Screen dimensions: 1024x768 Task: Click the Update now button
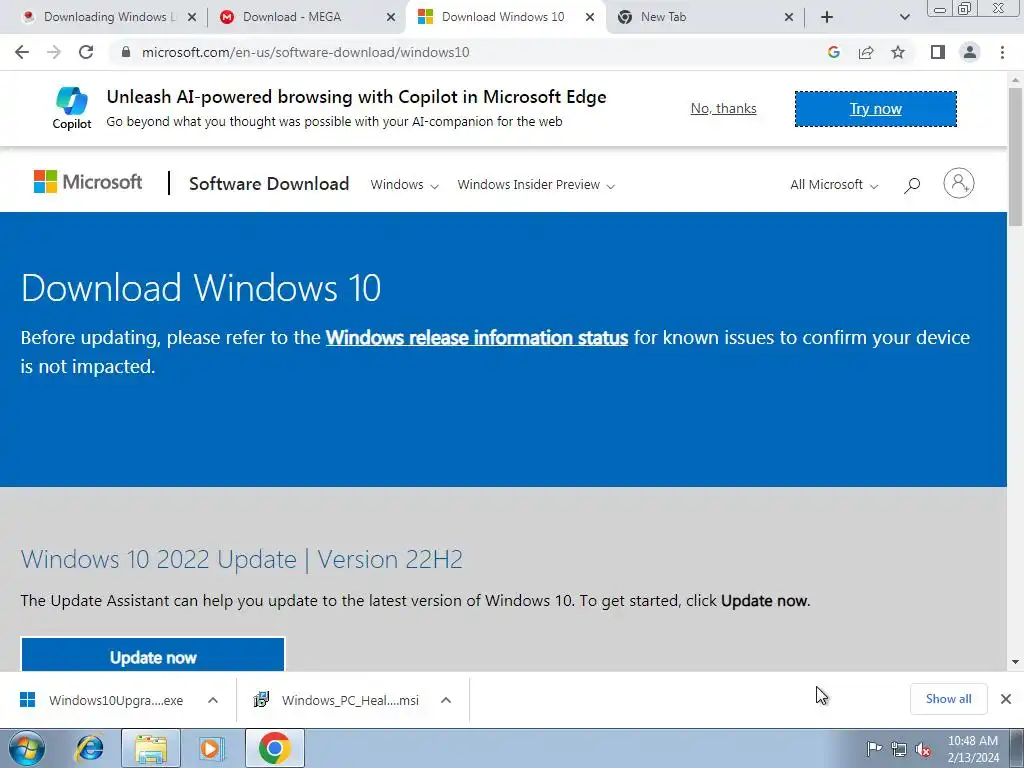[x=153, y=654]
